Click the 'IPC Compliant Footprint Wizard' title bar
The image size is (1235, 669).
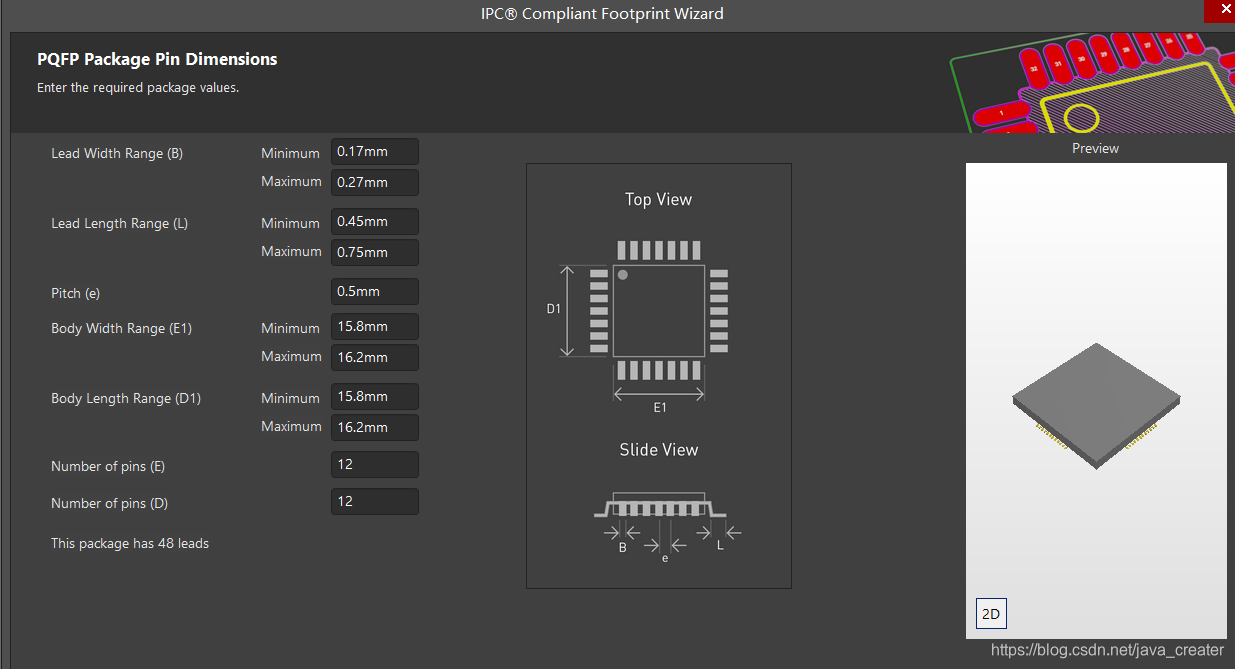tap(602, 13)
